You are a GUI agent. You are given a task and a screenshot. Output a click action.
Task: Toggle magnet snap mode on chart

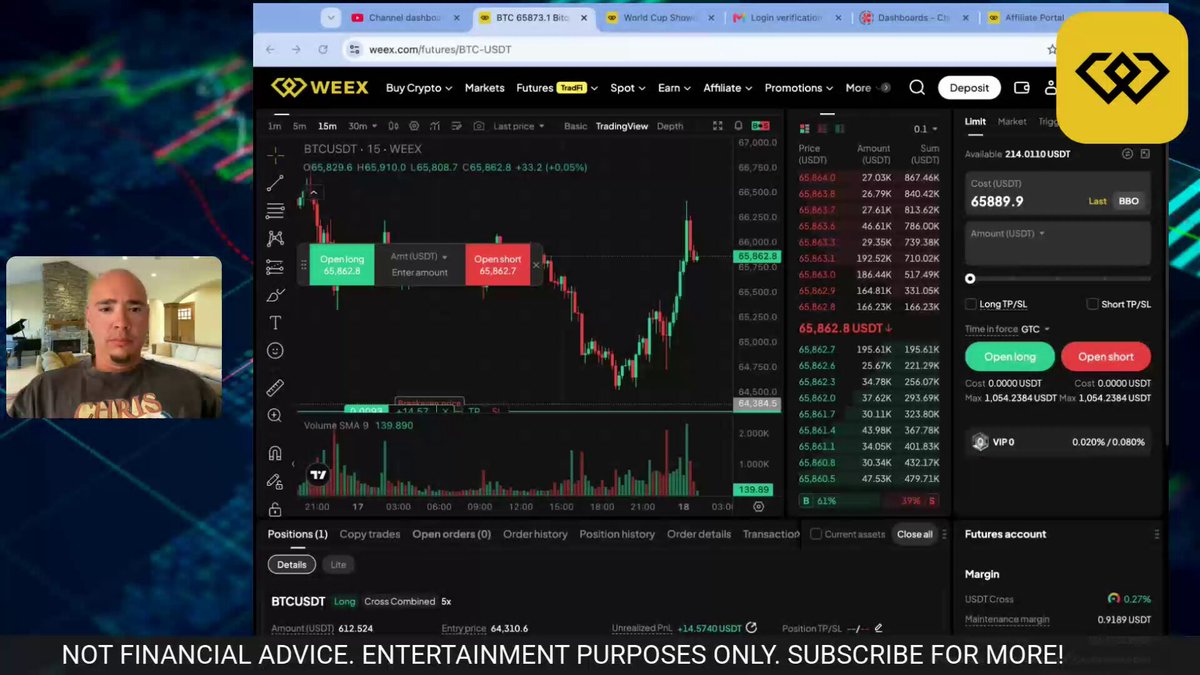tap(275, 453)
